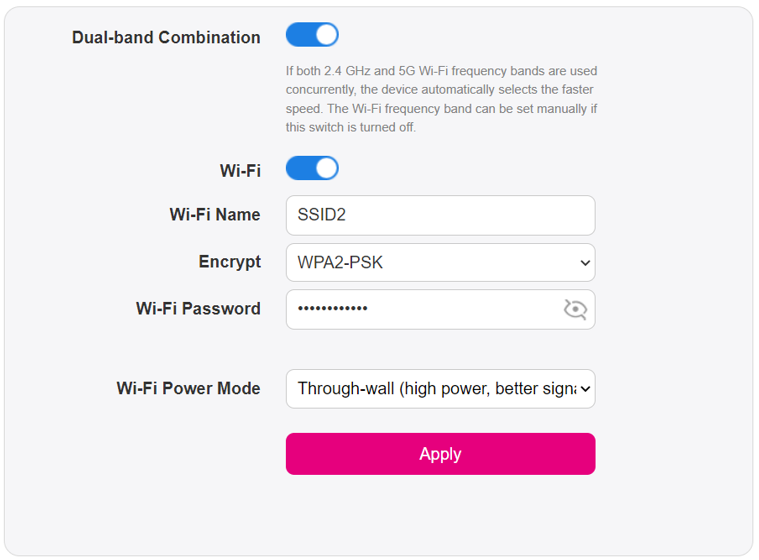Click the Dual-band Combination label
This screenshot has width=759, height=560.
pyautogui.click(x=166, y=37)
